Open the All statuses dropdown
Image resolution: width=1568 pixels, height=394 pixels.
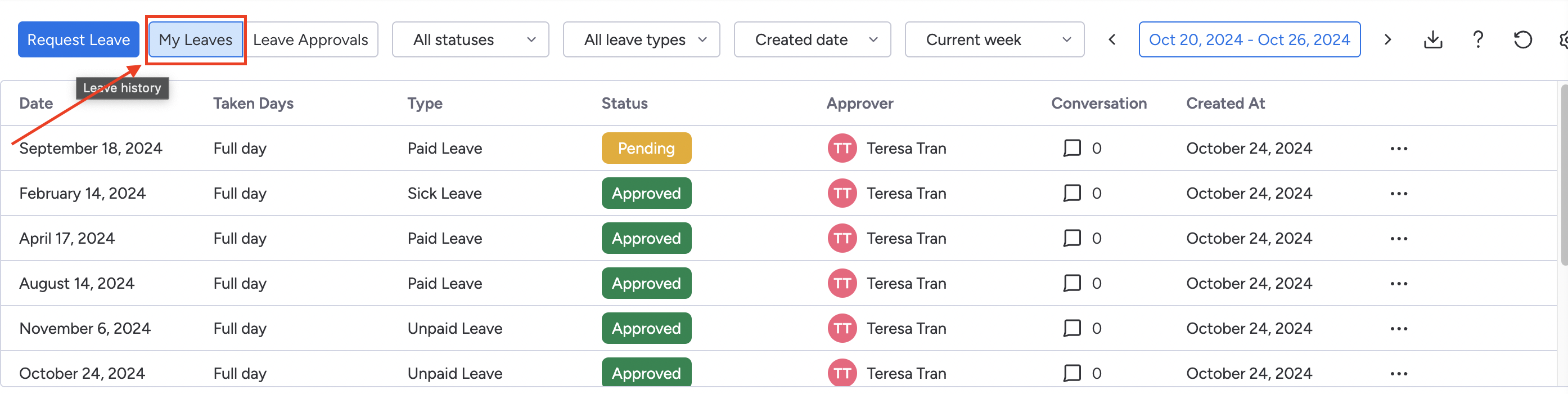coord(470,39)
